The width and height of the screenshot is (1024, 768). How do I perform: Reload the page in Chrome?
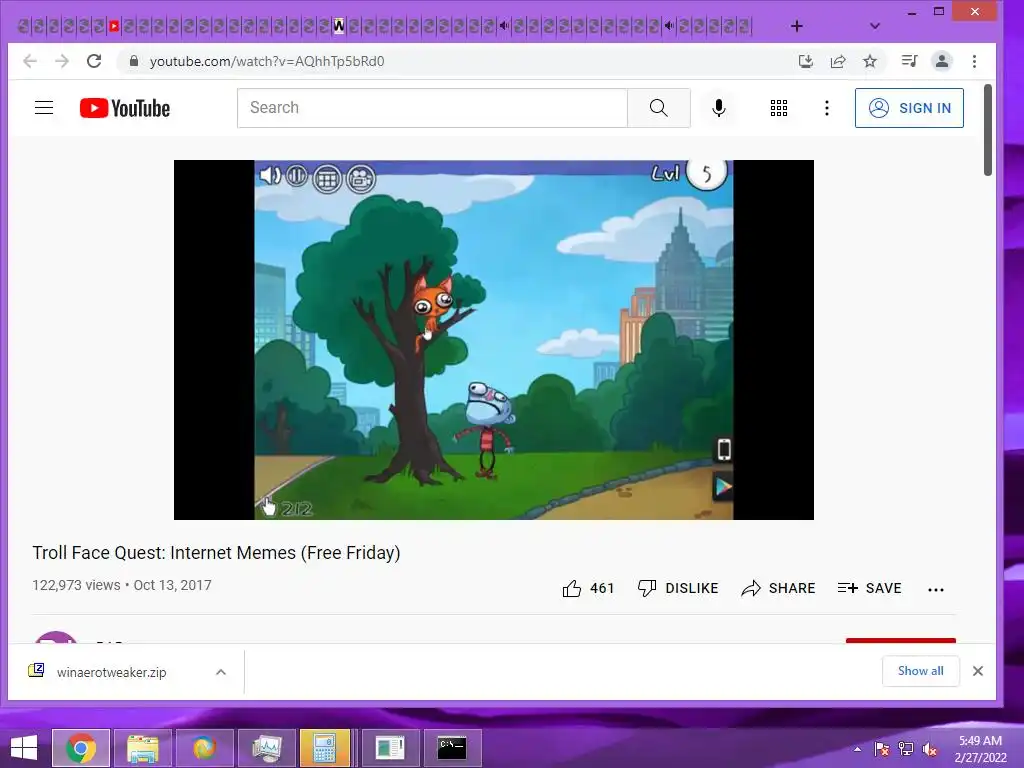click(94, 61)
